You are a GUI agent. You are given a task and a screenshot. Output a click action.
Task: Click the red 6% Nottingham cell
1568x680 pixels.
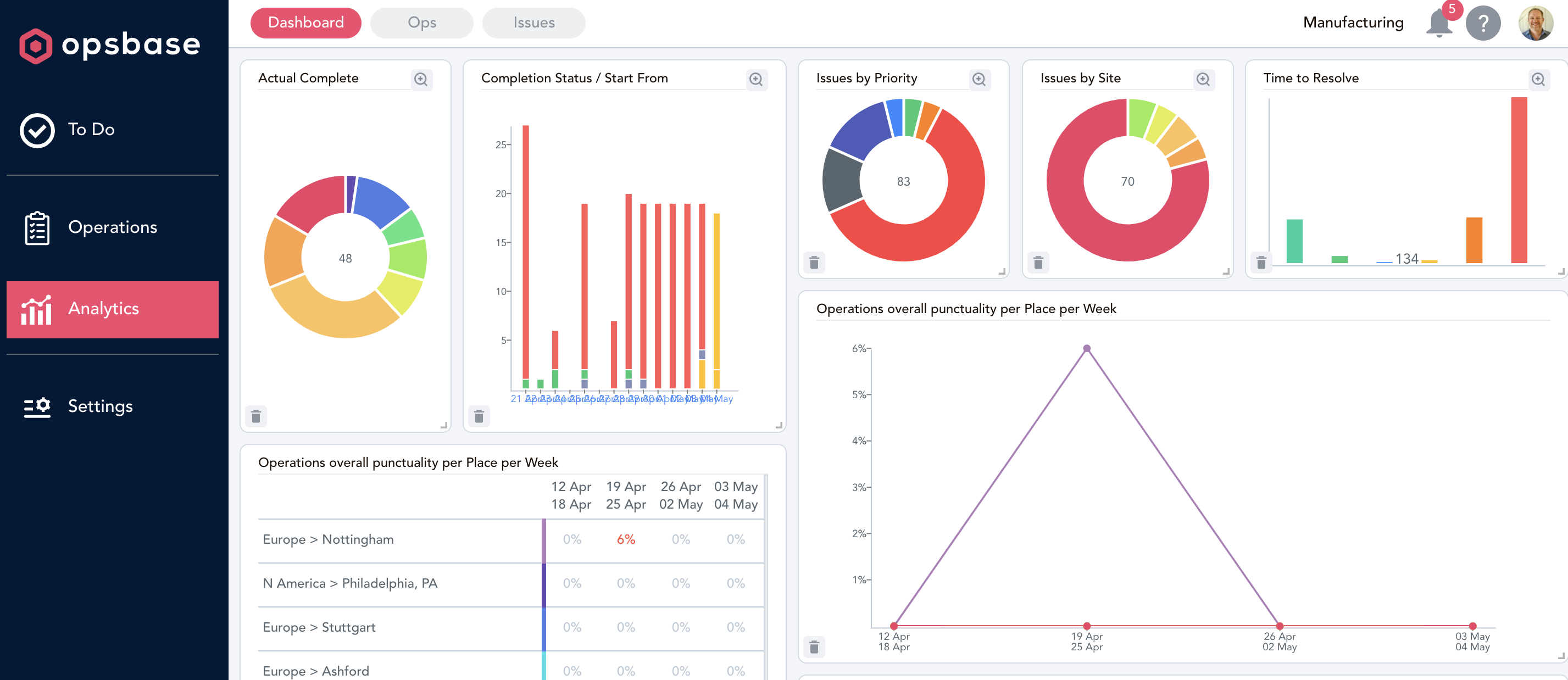pyautogui.click(x=626, y=539)
